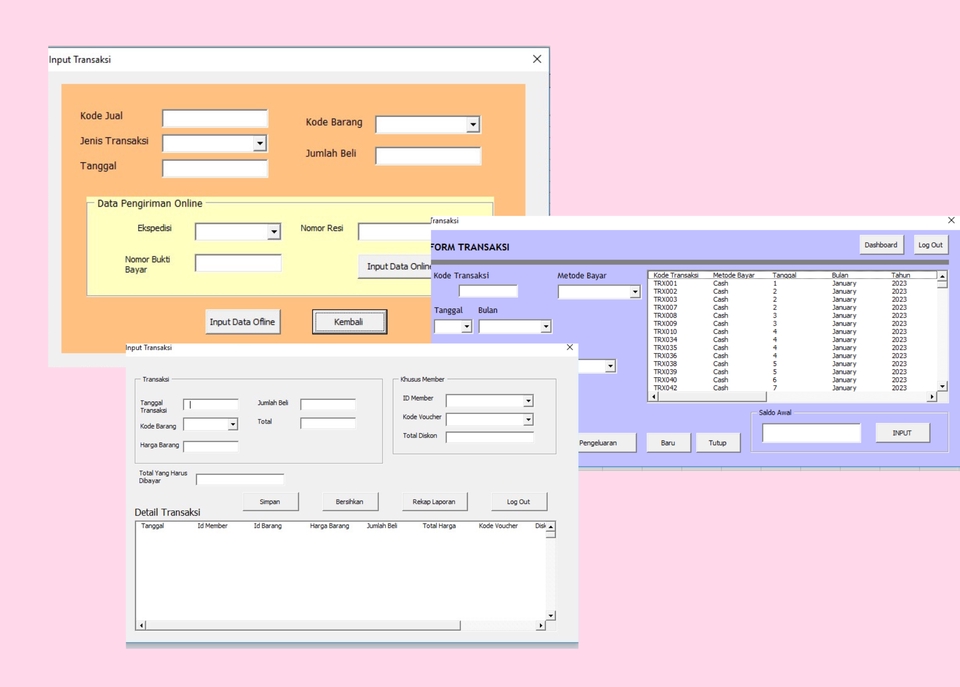Image resolution: width=960 pixels, height=687 pixels.
Task: Click the Saldo Awal input field
Action: coord(811,433)
